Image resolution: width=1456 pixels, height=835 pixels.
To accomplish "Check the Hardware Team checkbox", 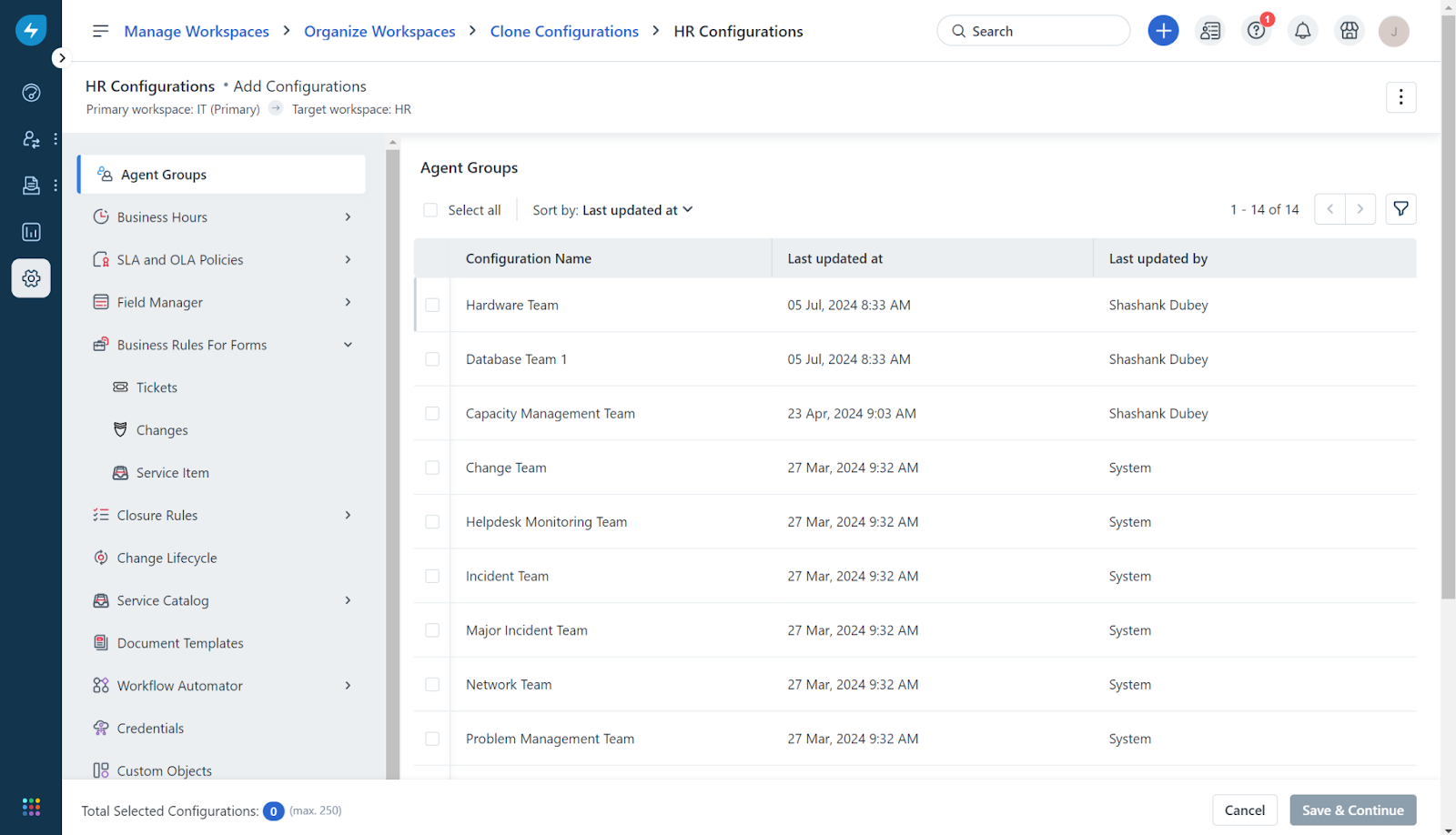I will [x=432, y=305].
